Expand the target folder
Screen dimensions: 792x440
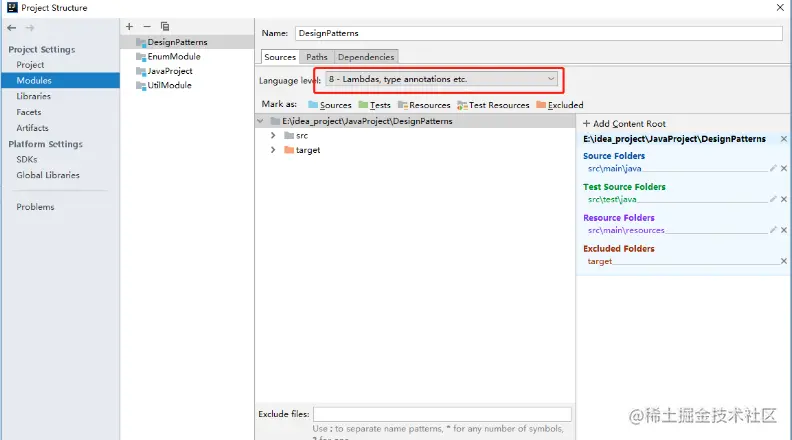coord(273,150)
